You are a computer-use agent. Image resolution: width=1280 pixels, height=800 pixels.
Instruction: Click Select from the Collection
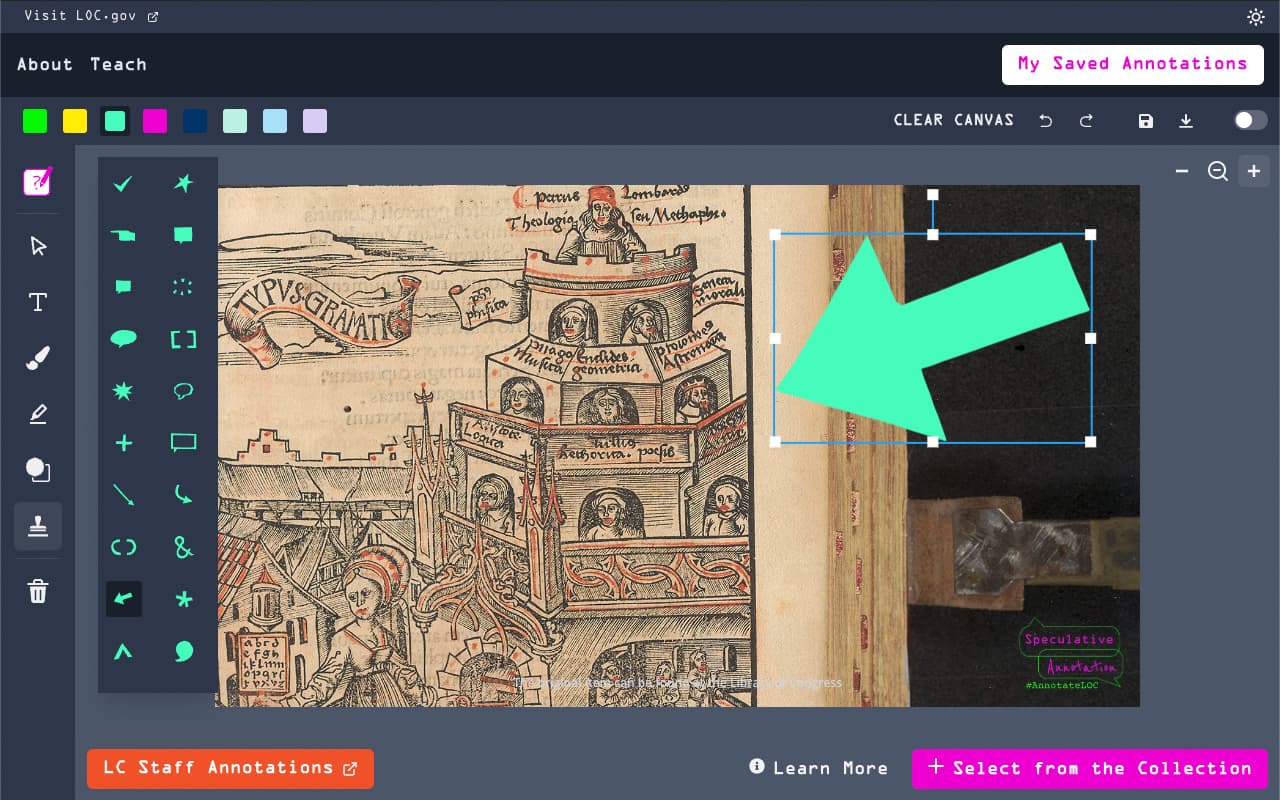coord(1089,769)
